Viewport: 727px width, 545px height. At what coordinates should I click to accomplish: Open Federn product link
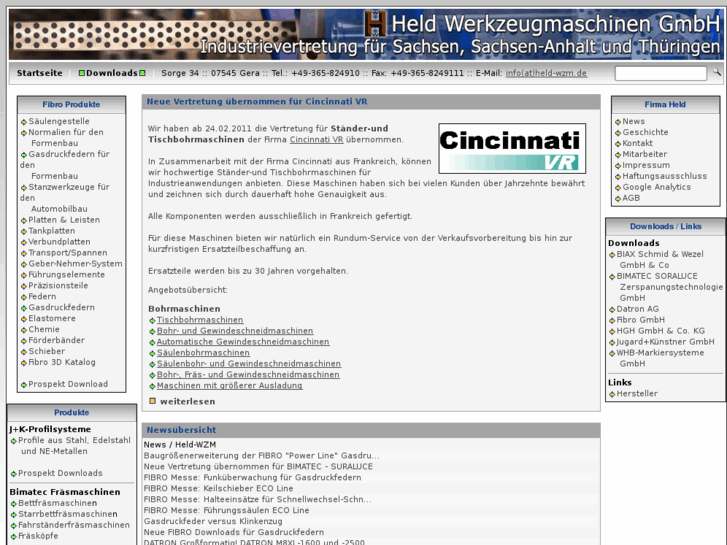coord(42,296)
